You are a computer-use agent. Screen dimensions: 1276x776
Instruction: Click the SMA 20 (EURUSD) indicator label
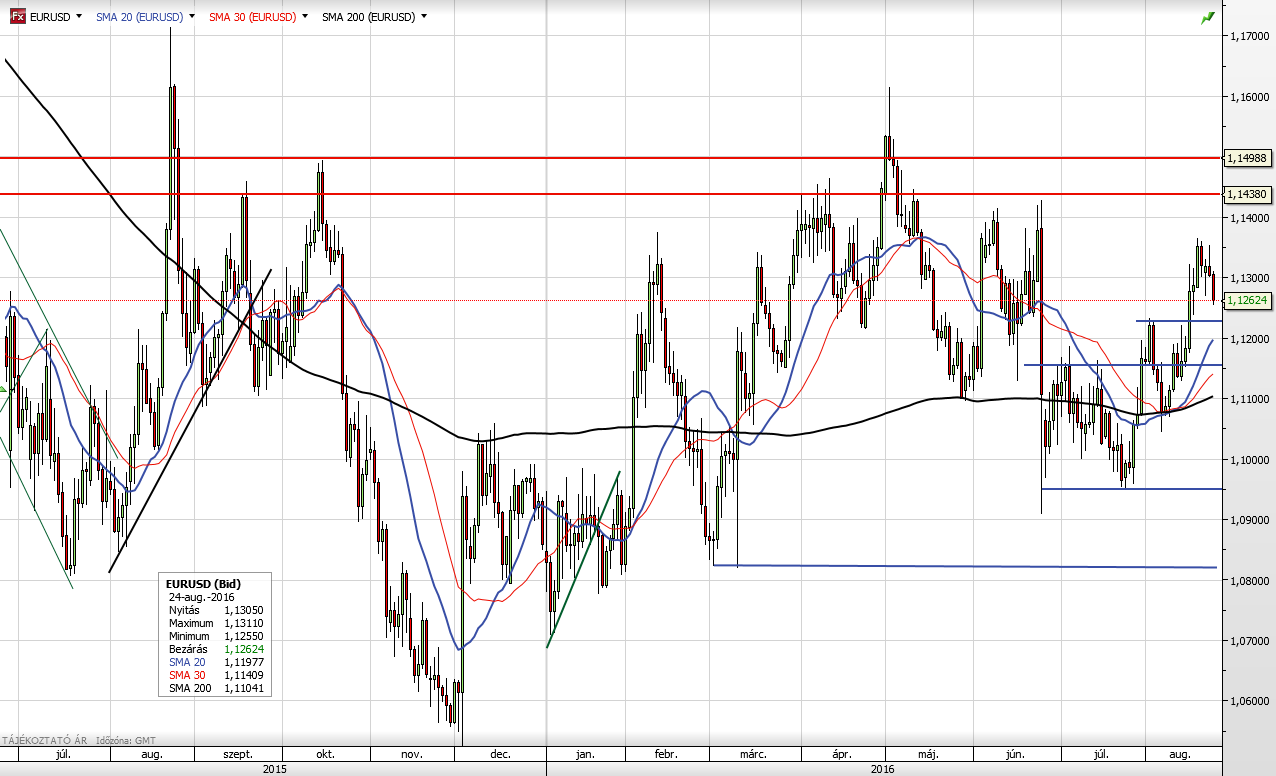click(140, 17)
